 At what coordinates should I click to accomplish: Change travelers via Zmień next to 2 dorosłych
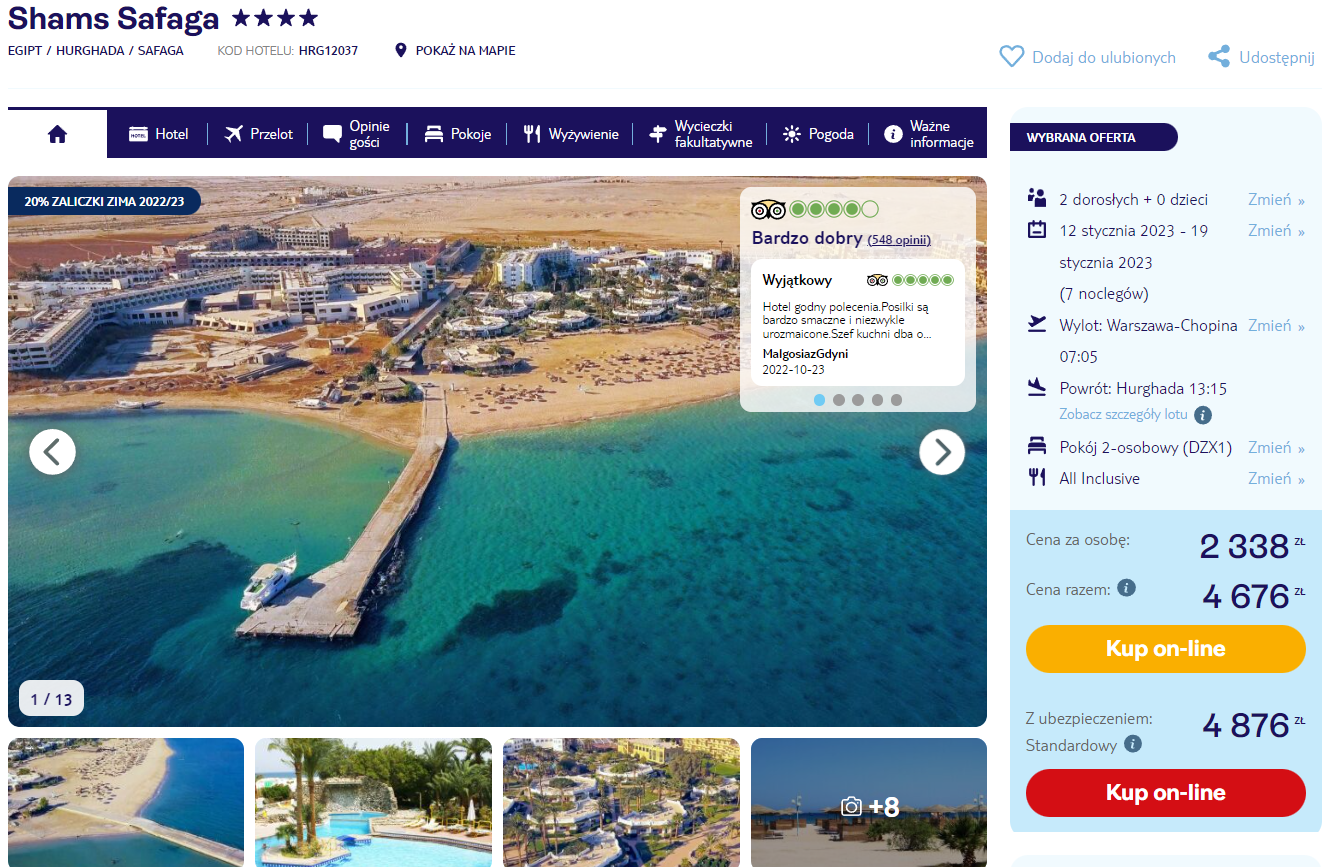(x=1276, y=200)
